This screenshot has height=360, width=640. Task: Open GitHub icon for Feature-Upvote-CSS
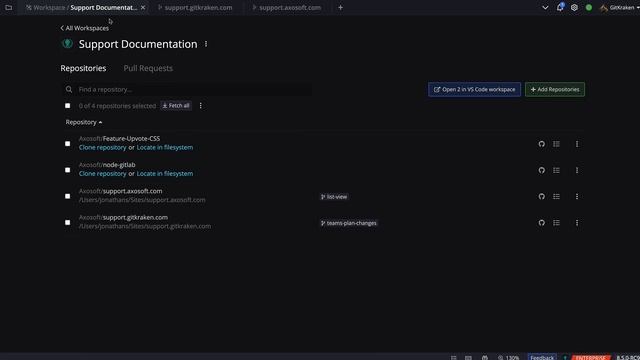coord(542,144)
